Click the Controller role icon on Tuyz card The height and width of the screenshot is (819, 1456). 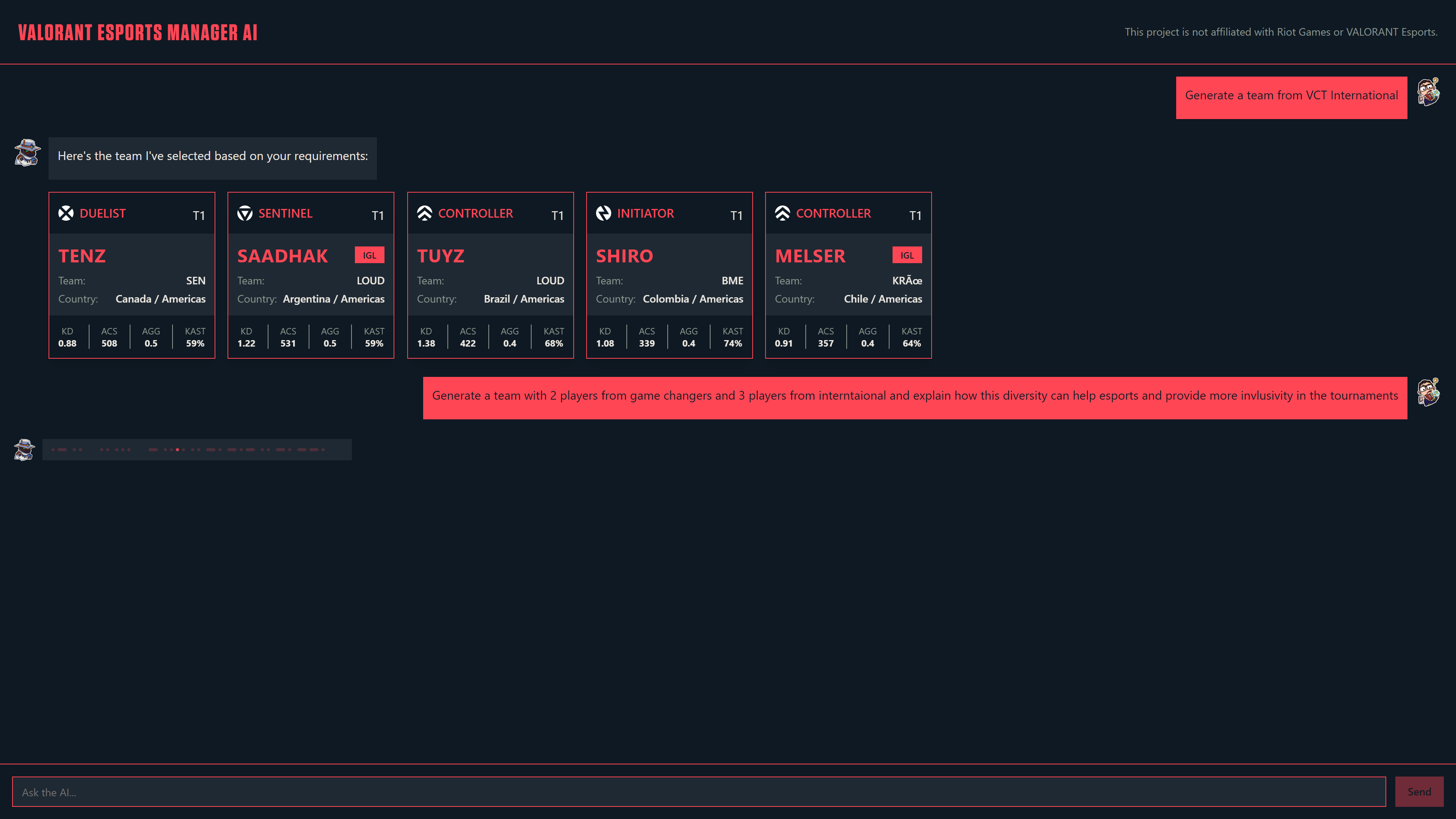point(424,213)
